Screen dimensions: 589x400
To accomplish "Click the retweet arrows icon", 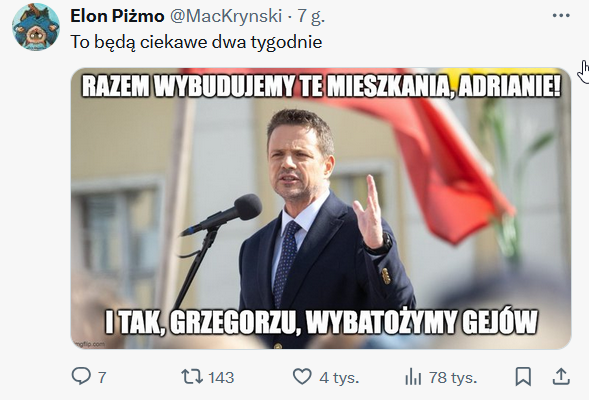I will coord(192,376).
